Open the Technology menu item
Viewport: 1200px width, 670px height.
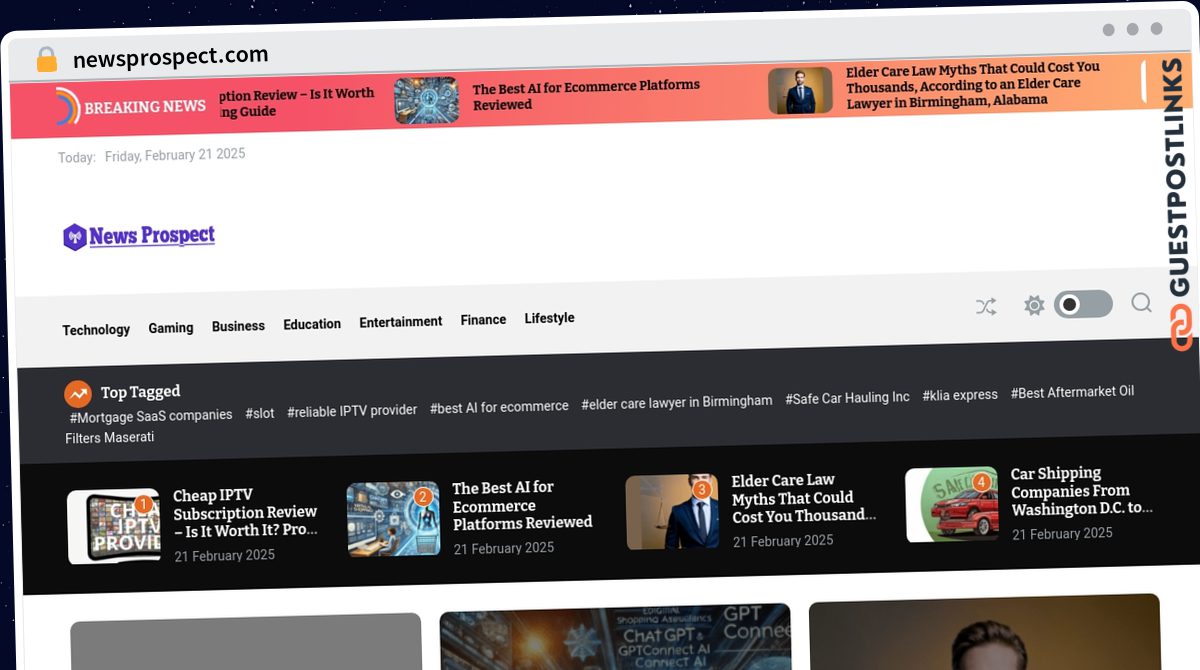pyautogui.click(x=96, y=330)
